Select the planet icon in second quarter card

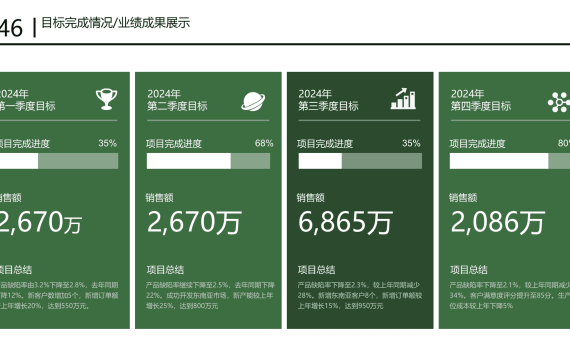253,101
